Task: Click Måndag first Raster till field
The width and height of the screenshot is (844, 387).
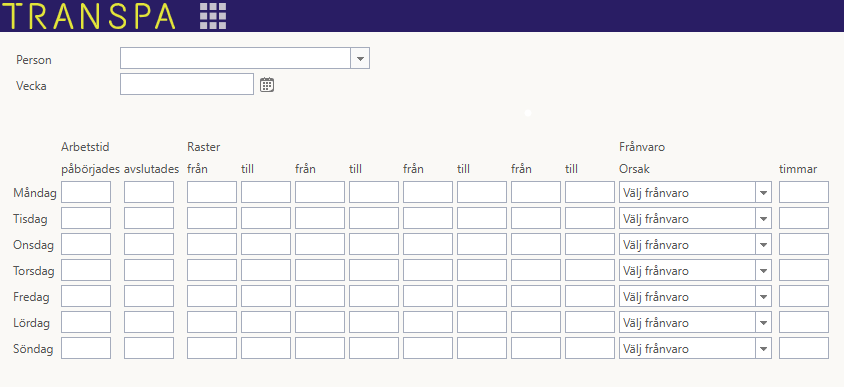Action: 266,192
